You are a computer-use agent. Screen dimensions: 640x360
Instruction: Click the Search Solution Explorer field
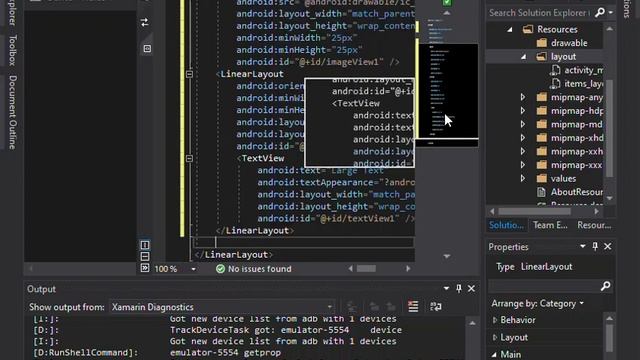(540, 13)
